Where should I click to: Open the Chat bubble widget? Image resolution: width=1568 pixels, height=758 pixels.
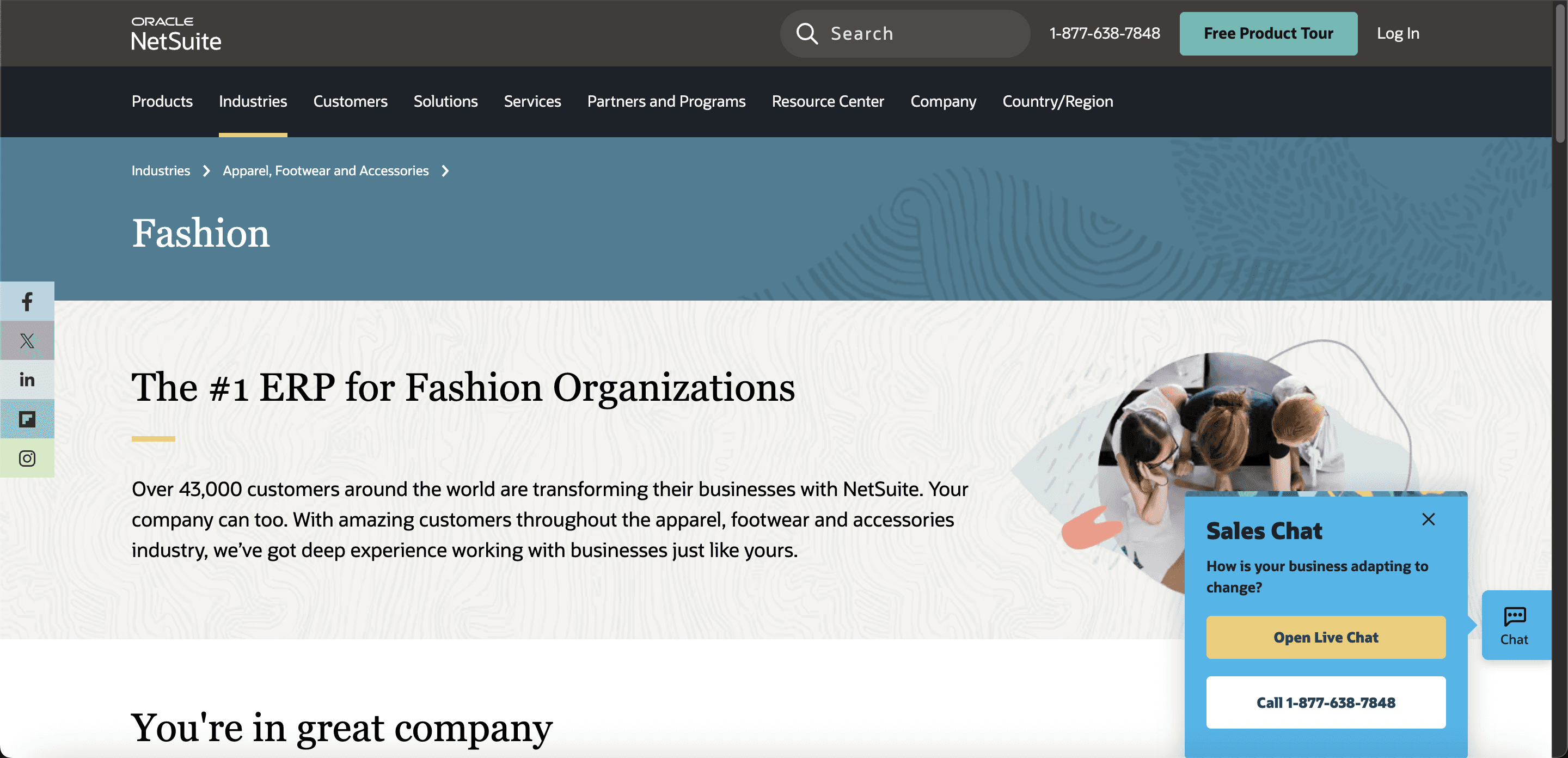[x=1514, y=625]
